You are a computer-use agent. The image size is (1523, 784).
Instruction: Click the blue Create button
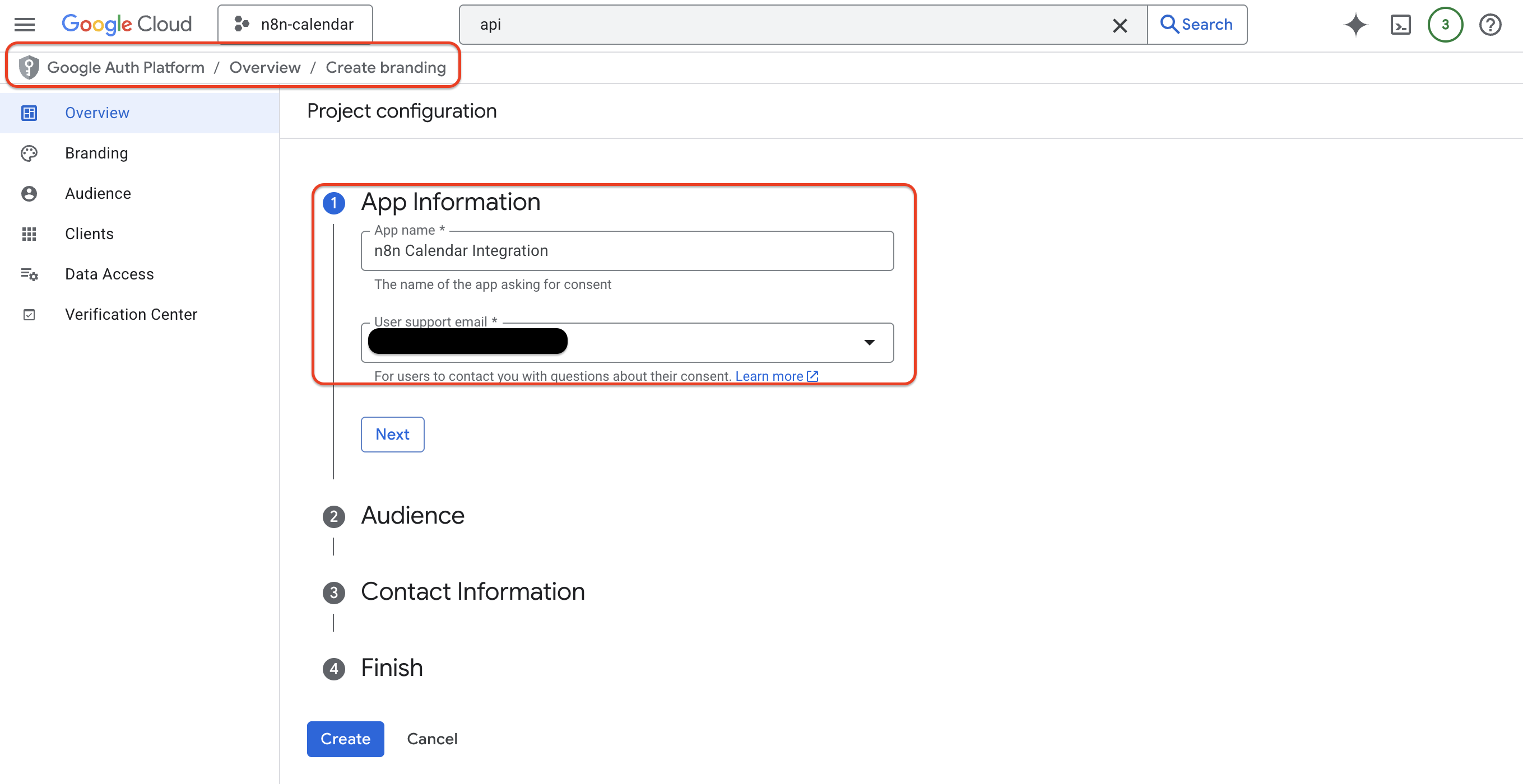click(x=345, y=739)
